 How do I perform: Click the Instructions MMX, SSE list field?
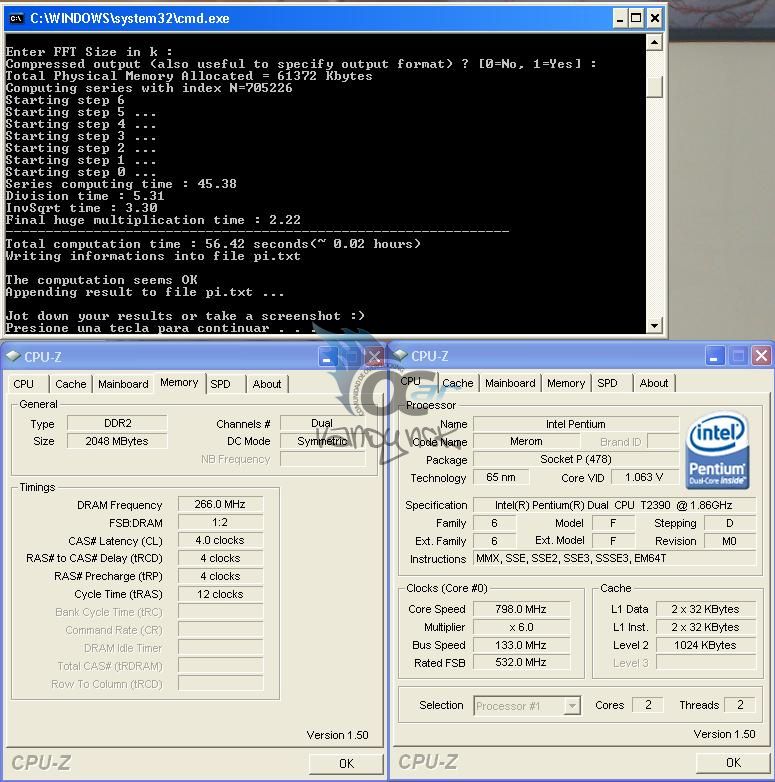pyautogui.click(x=614, y=559)
